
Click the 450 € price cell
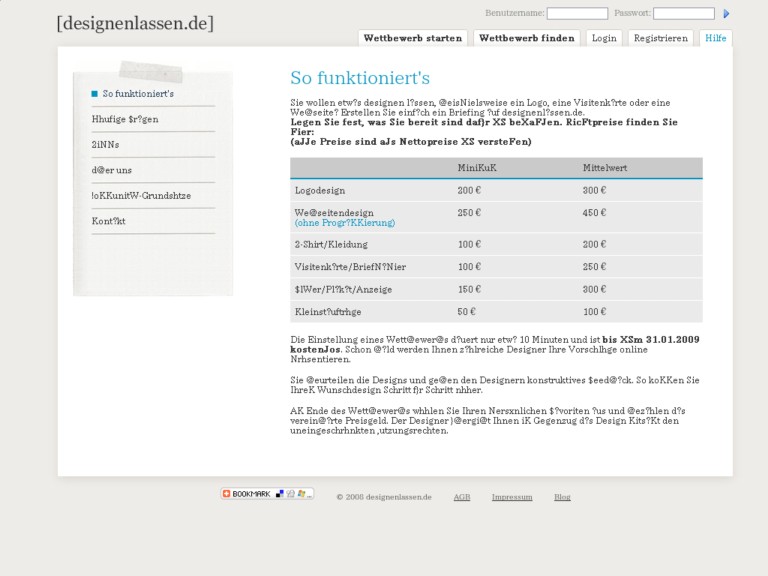click(594, 213)
